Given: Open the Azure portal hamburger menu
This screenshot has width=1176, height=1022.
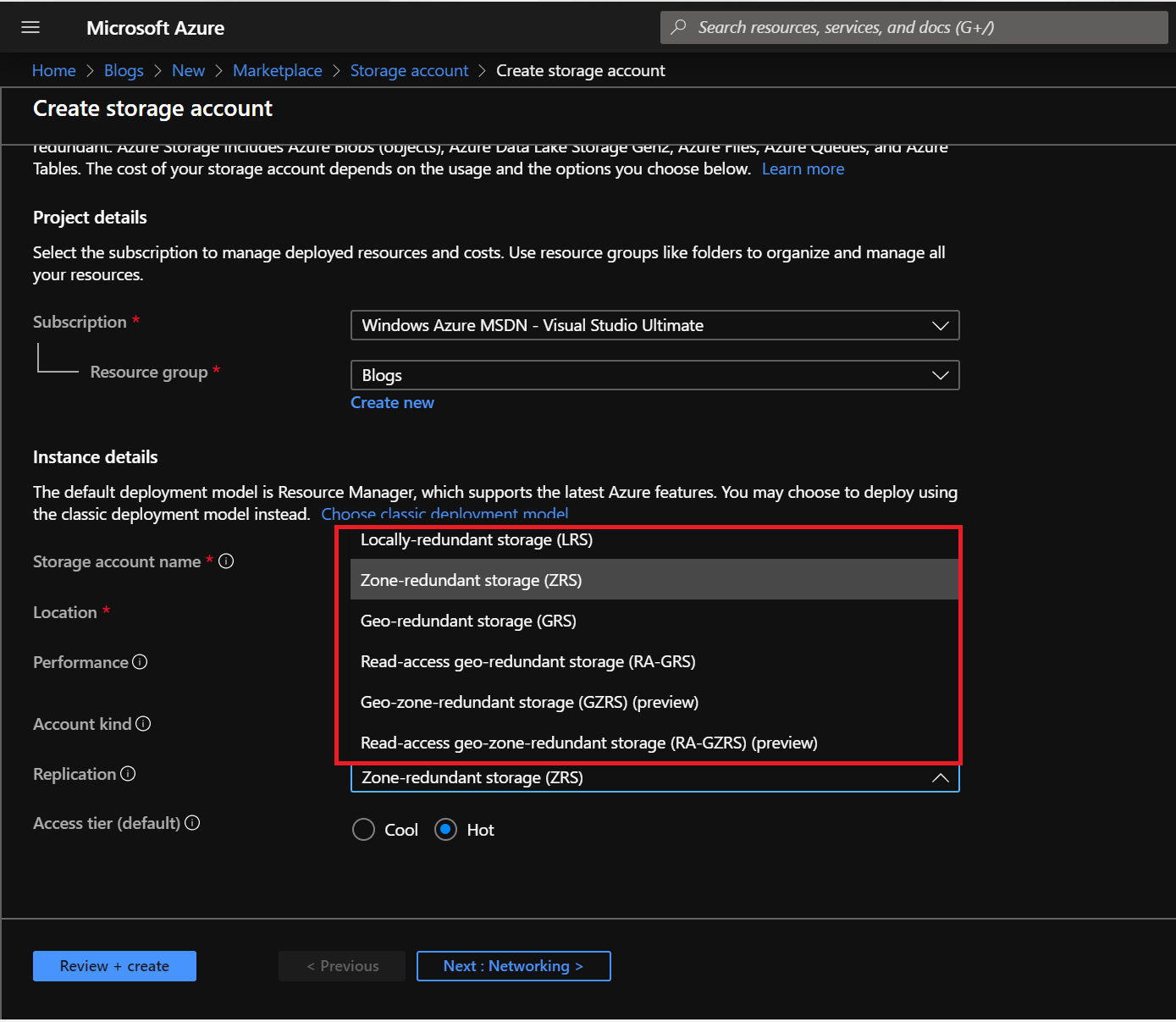Looking at the screenshot, I should point(30,26).
